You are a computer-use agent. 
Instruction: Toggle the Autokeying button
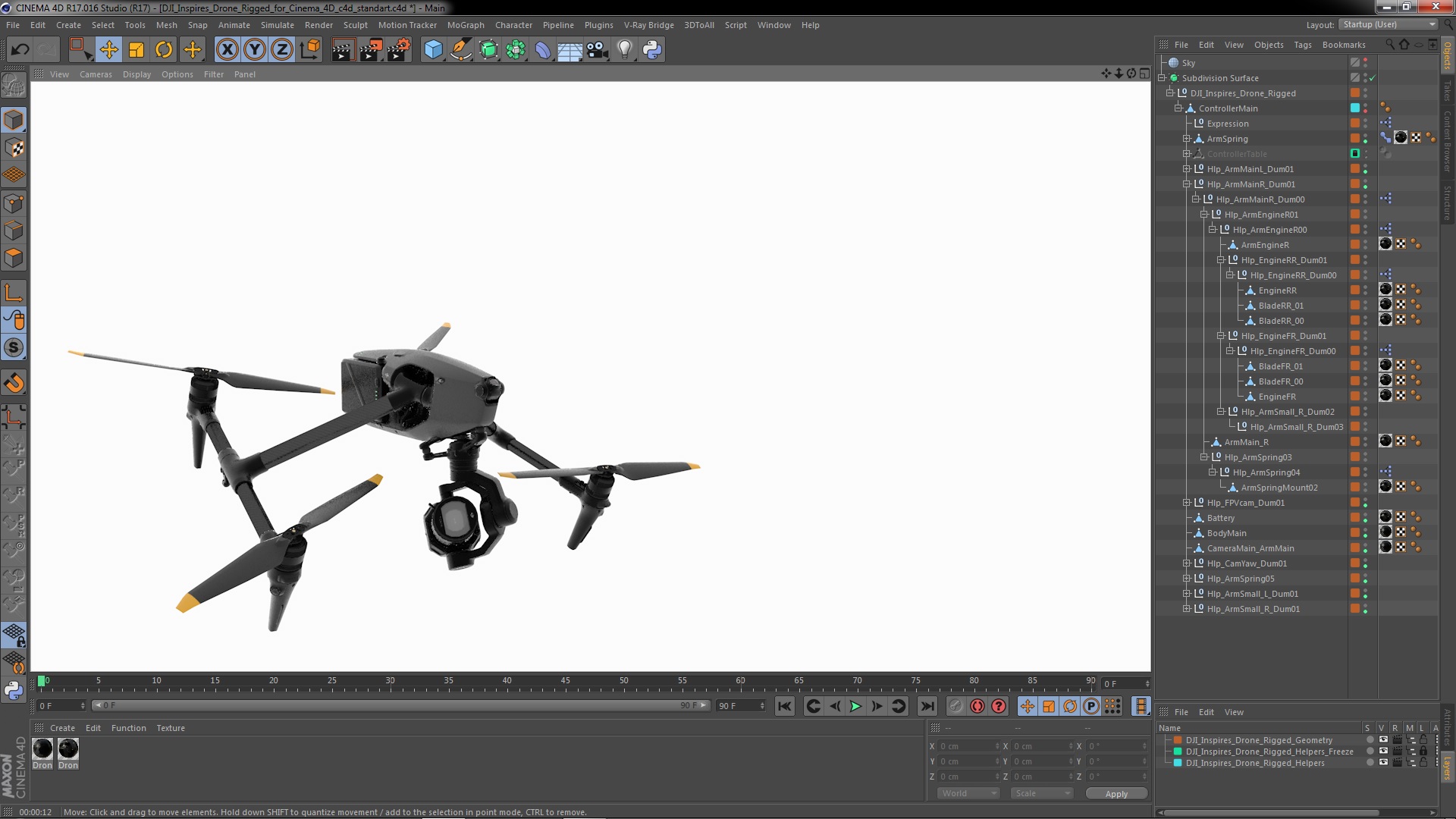tap(977, 706)
